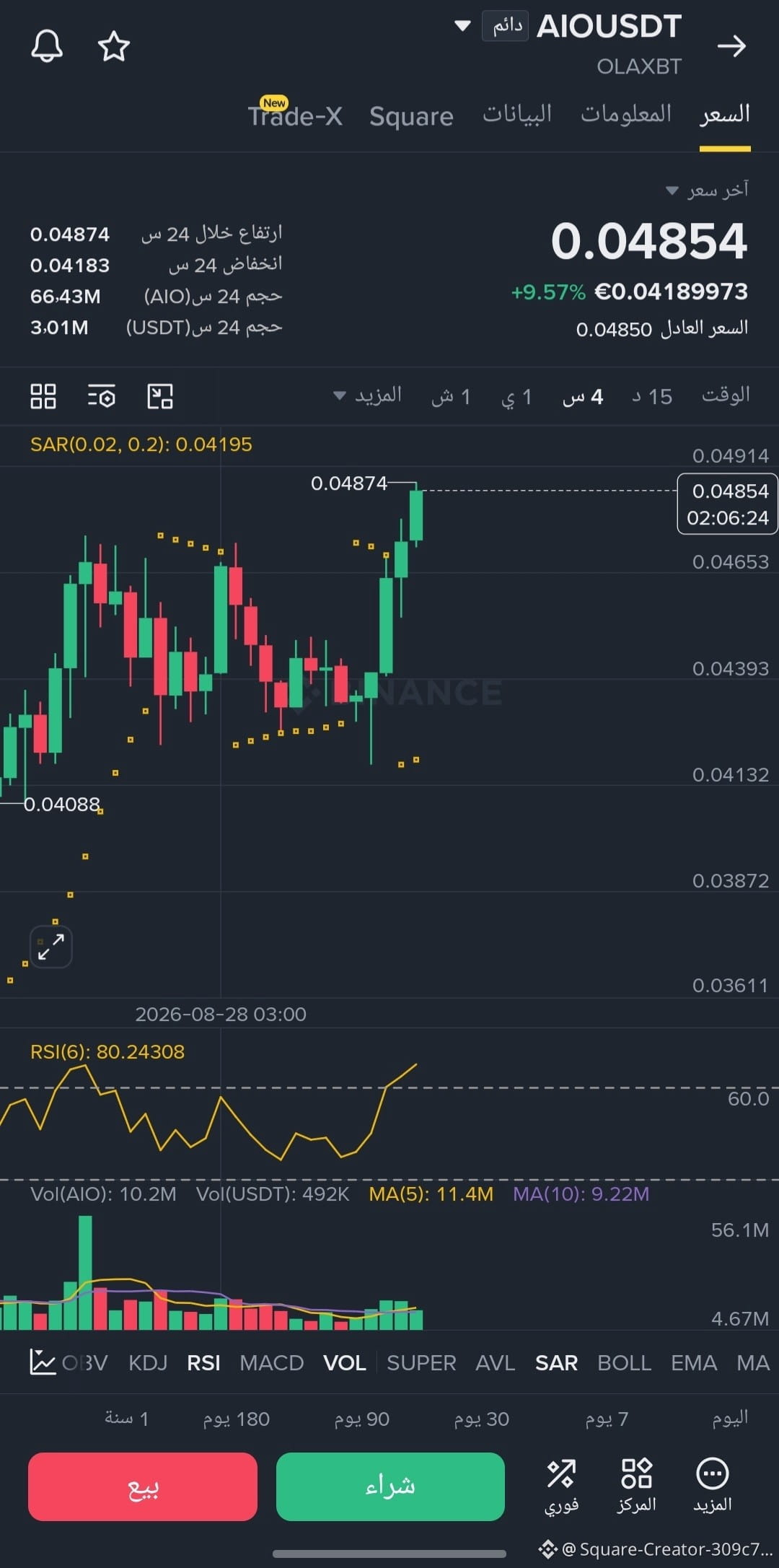Screen dimensions: 779x1568
Task: Tap the green شراء buy button
Action: click(390, 1486)
